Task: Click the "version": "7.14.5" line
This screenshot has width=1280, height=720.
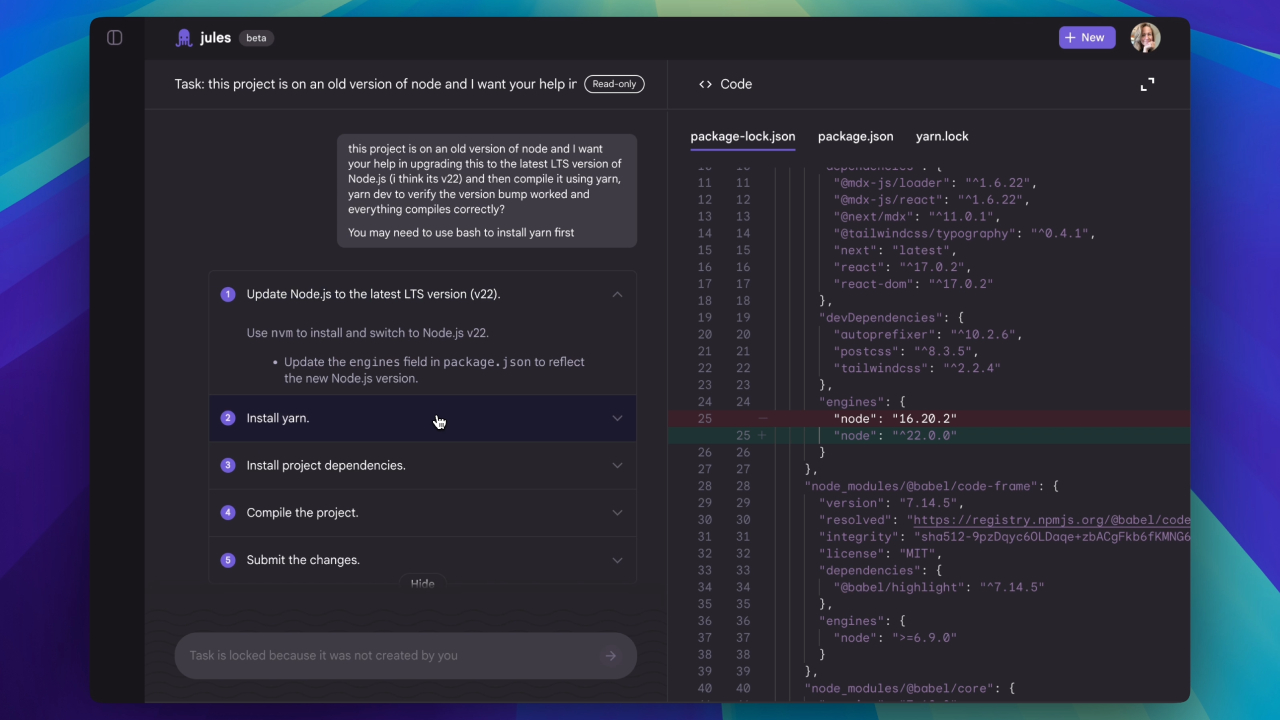Action: pyautogui.click(x=891, y=503)
